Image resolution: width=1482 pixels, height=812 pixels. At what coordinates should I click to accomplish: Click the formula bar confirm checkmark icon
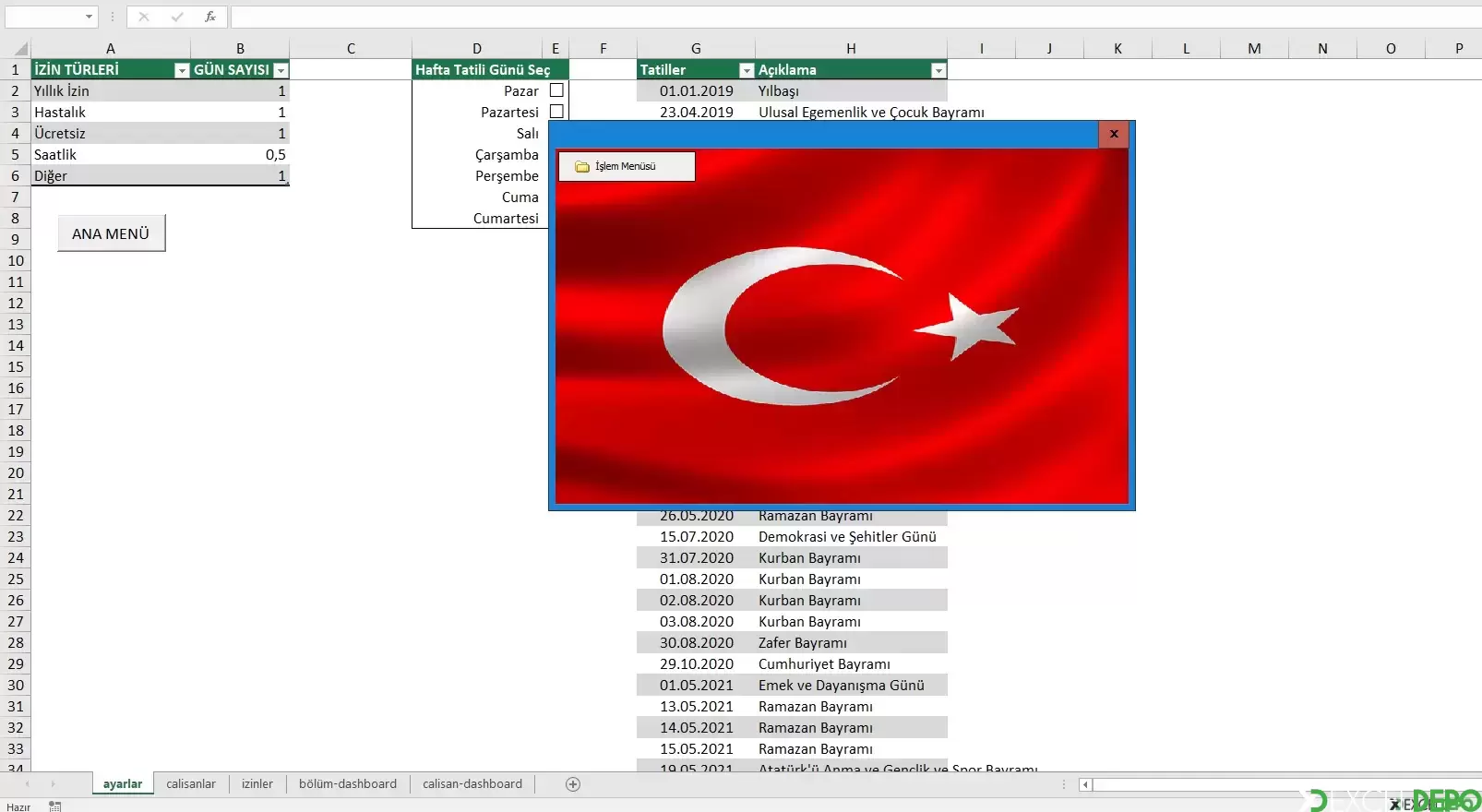click(x=177, y=17)
